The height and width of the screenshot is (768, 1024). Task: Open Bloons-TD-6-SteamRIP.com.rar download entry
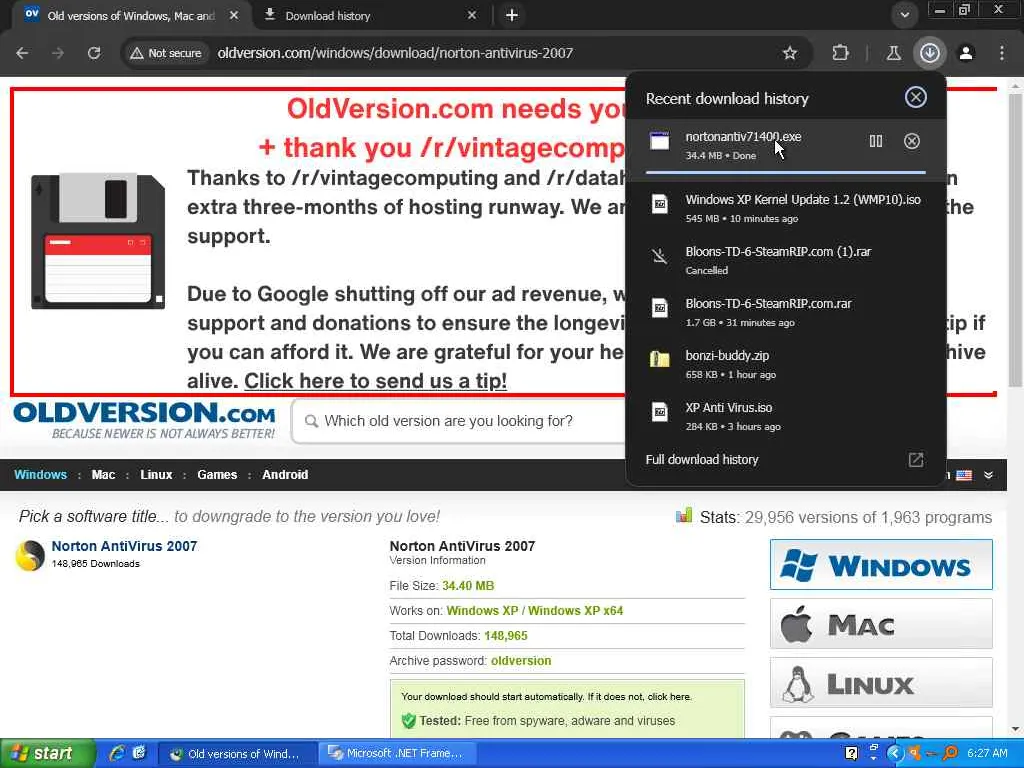click(786, 312)
